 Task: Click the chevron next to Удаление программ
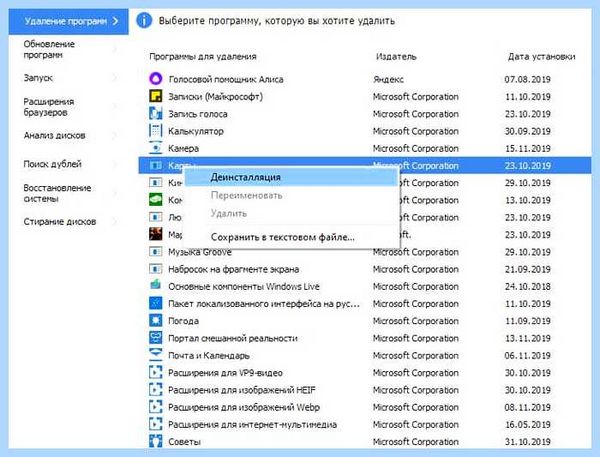tap(116, 21)
